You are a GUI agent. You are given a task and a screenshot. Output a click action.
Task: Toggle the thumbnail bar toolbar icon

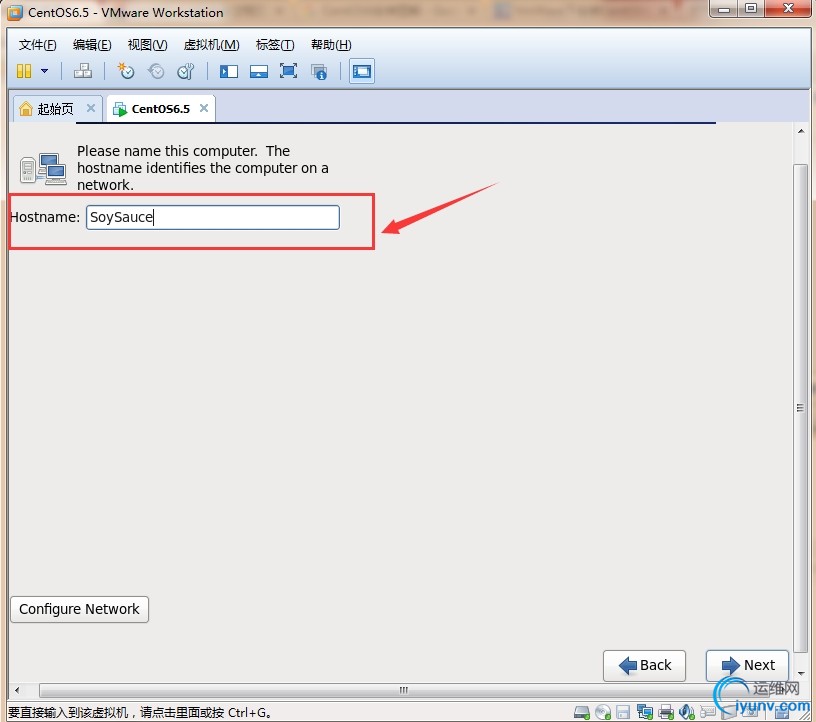259,71
